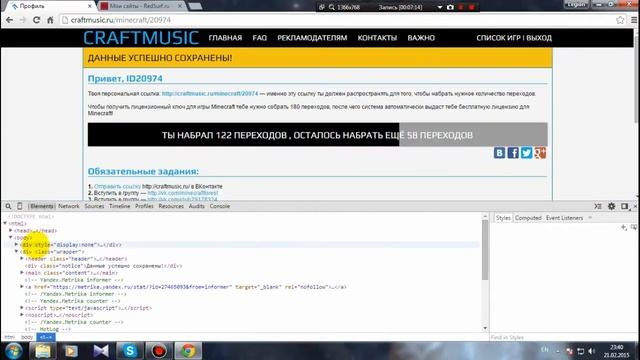Click the DevTools inspect element magnifier icon
640x360 pixels.
8,206
